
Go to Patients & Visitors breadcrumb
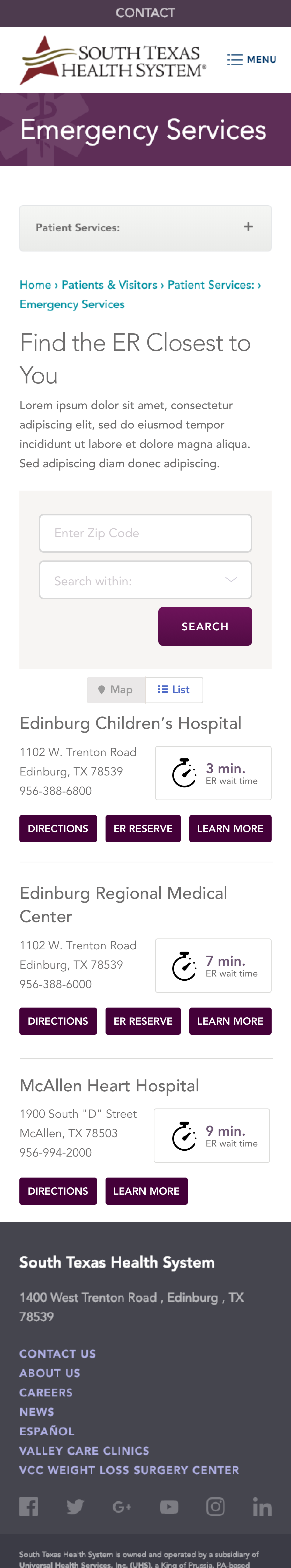[x=110, y=285]
